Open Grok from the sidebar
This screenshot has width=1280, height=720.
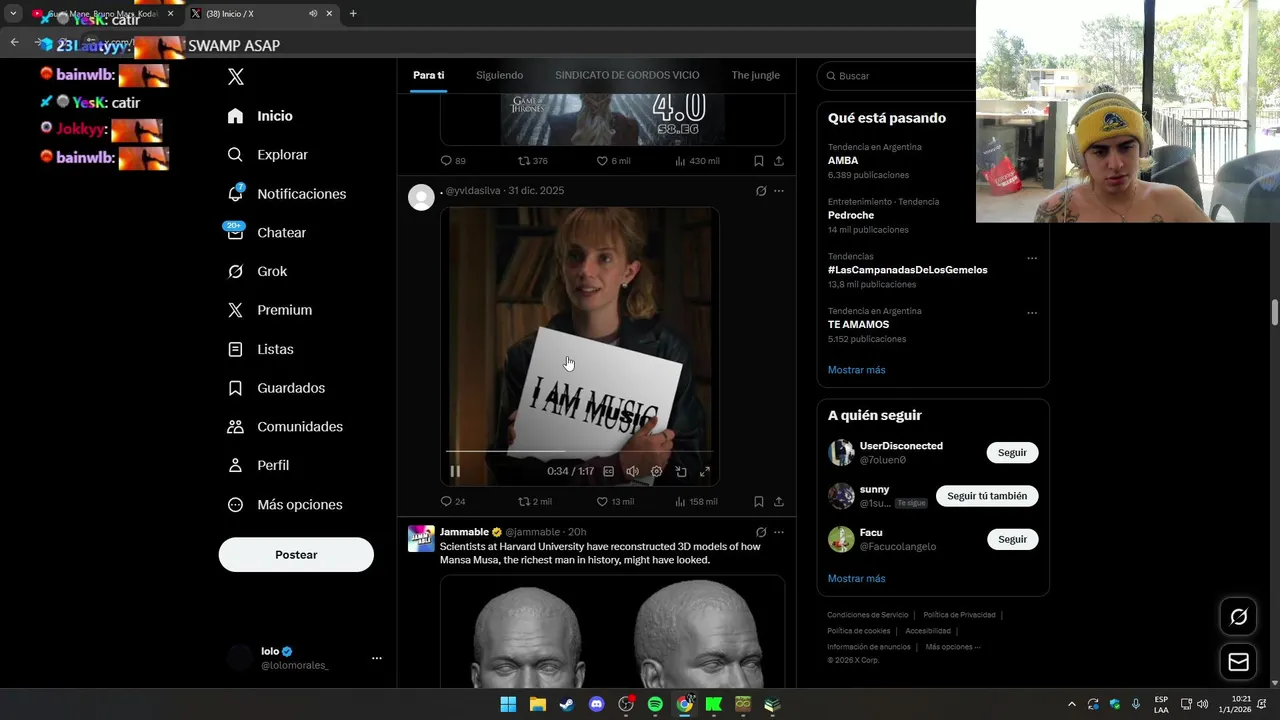257,271
